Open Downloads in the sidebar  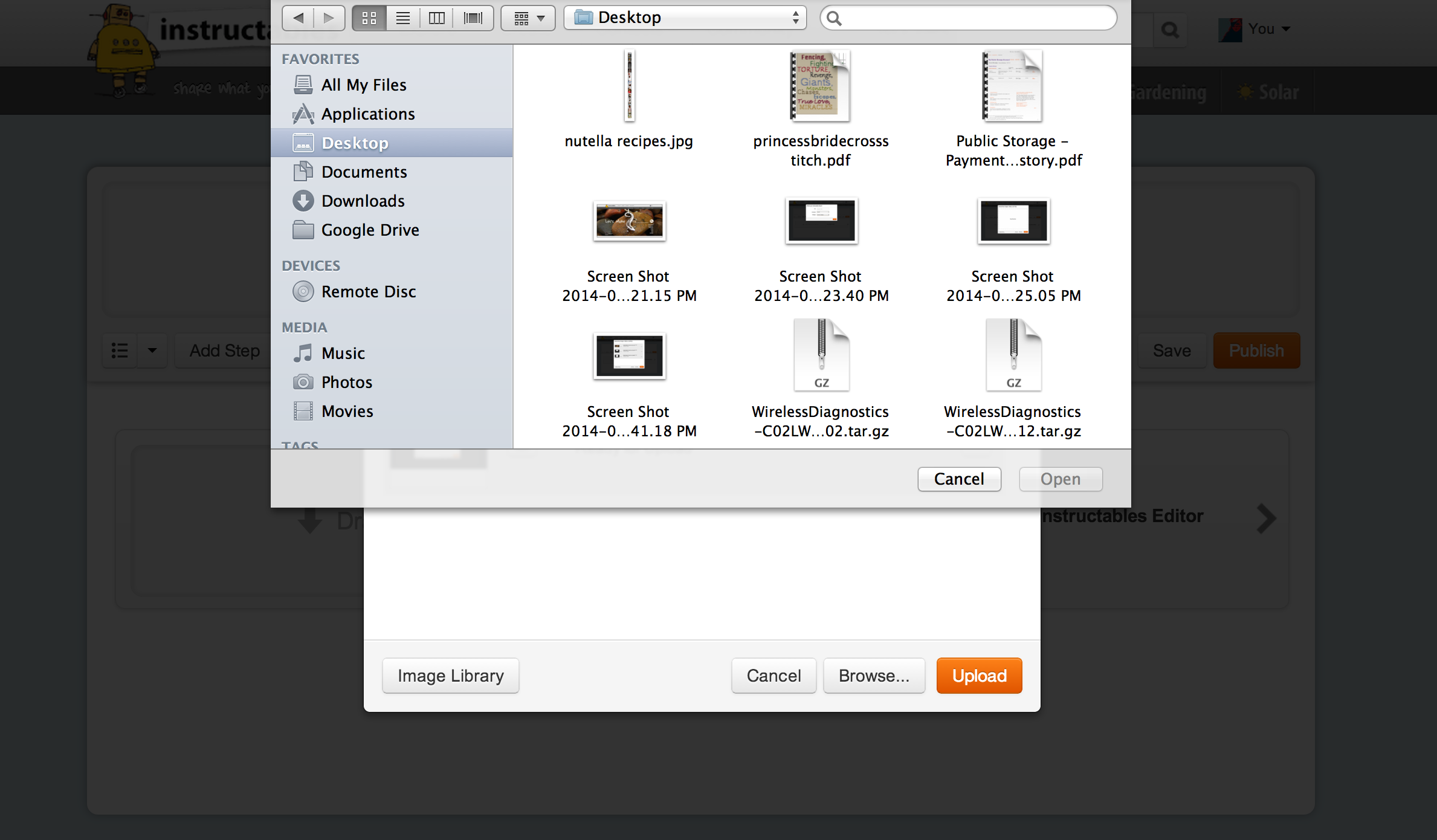click(x=363, y=201)
